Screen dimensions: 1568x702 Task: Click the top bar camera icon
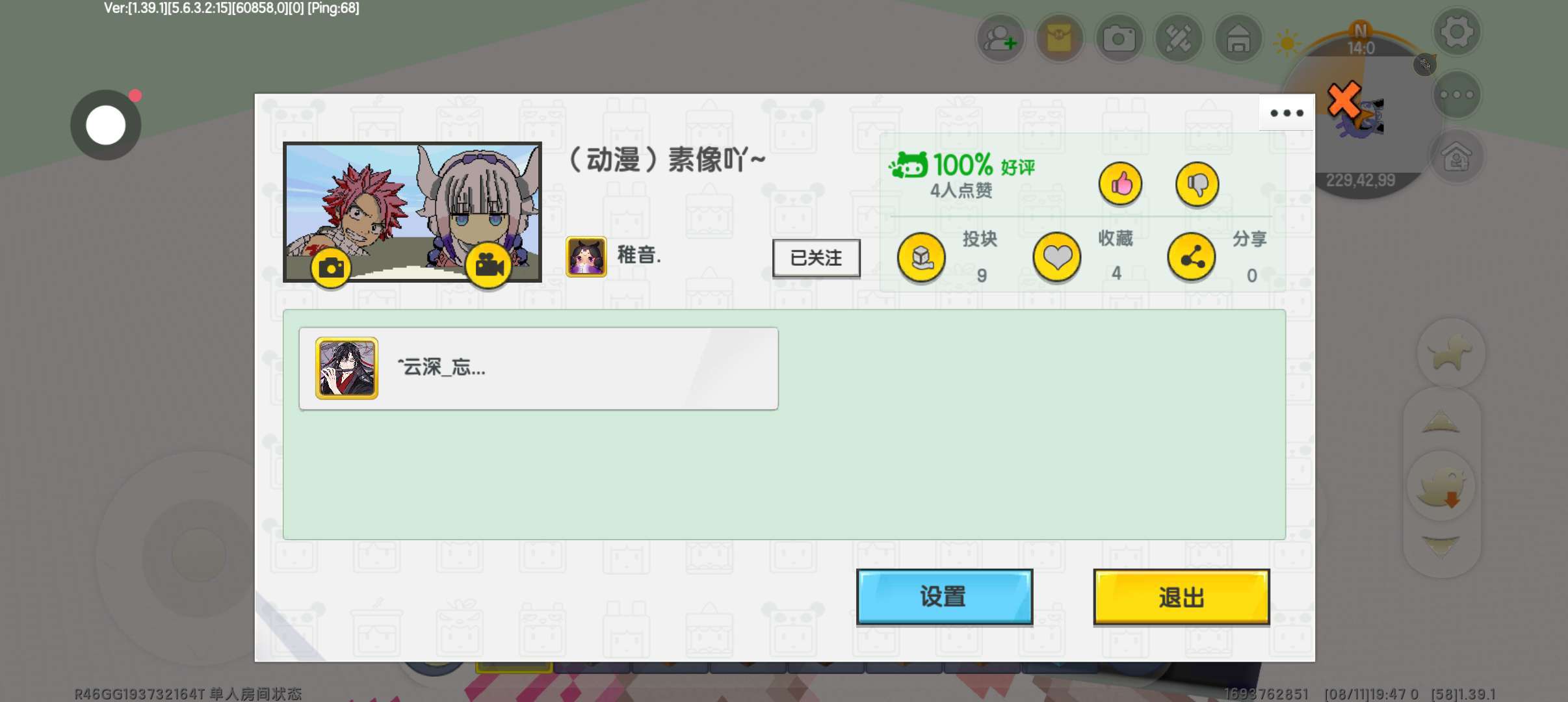coord(1119,38)
